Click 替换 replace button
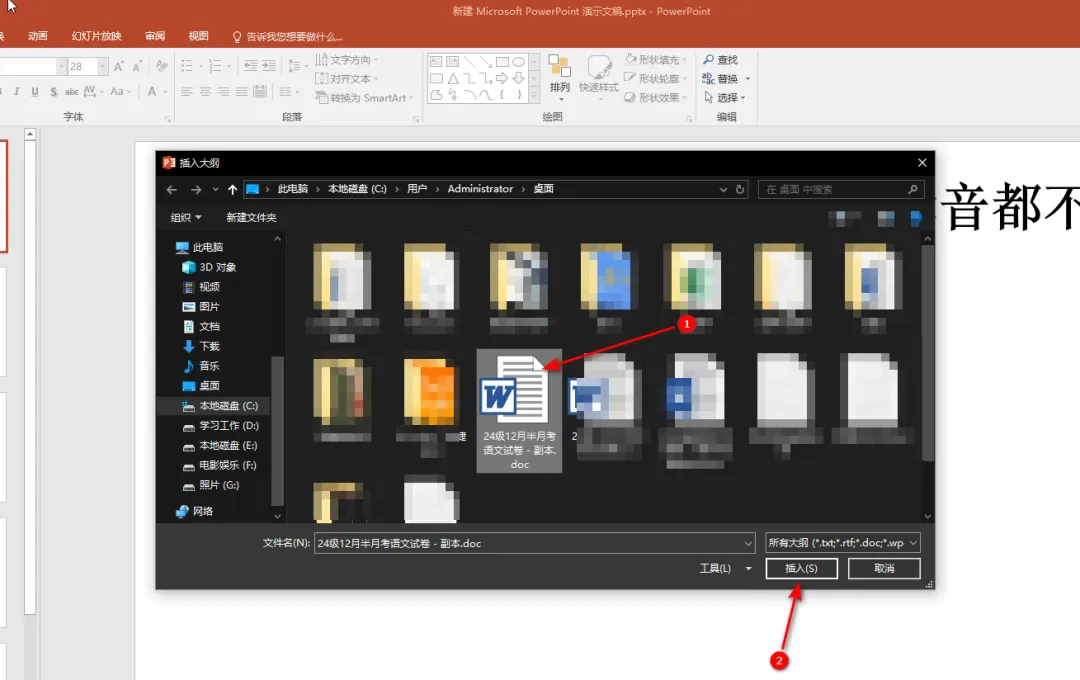 coord(720,79)
